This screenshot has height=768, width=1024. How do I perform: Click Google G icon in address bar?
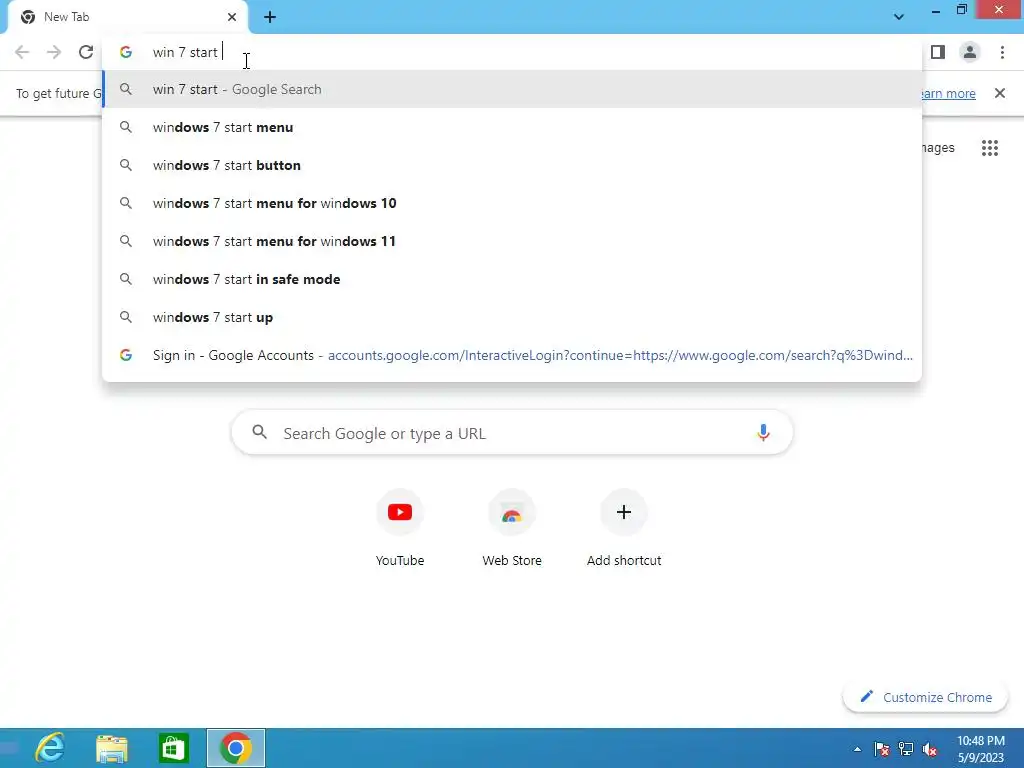(x=126, y=52)
